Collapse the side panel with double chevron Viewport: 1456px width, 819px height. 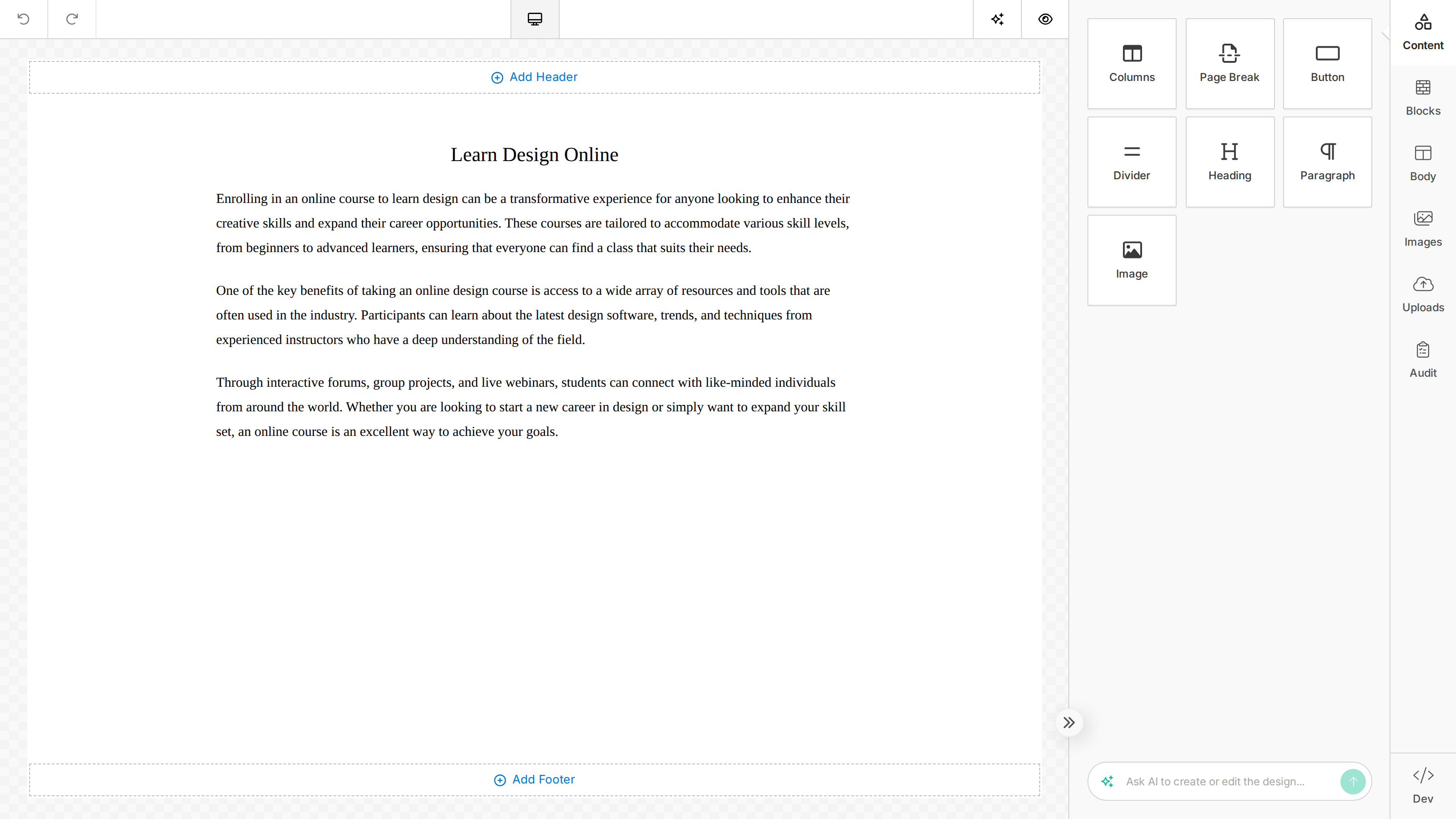click(x=1069, y=723)
